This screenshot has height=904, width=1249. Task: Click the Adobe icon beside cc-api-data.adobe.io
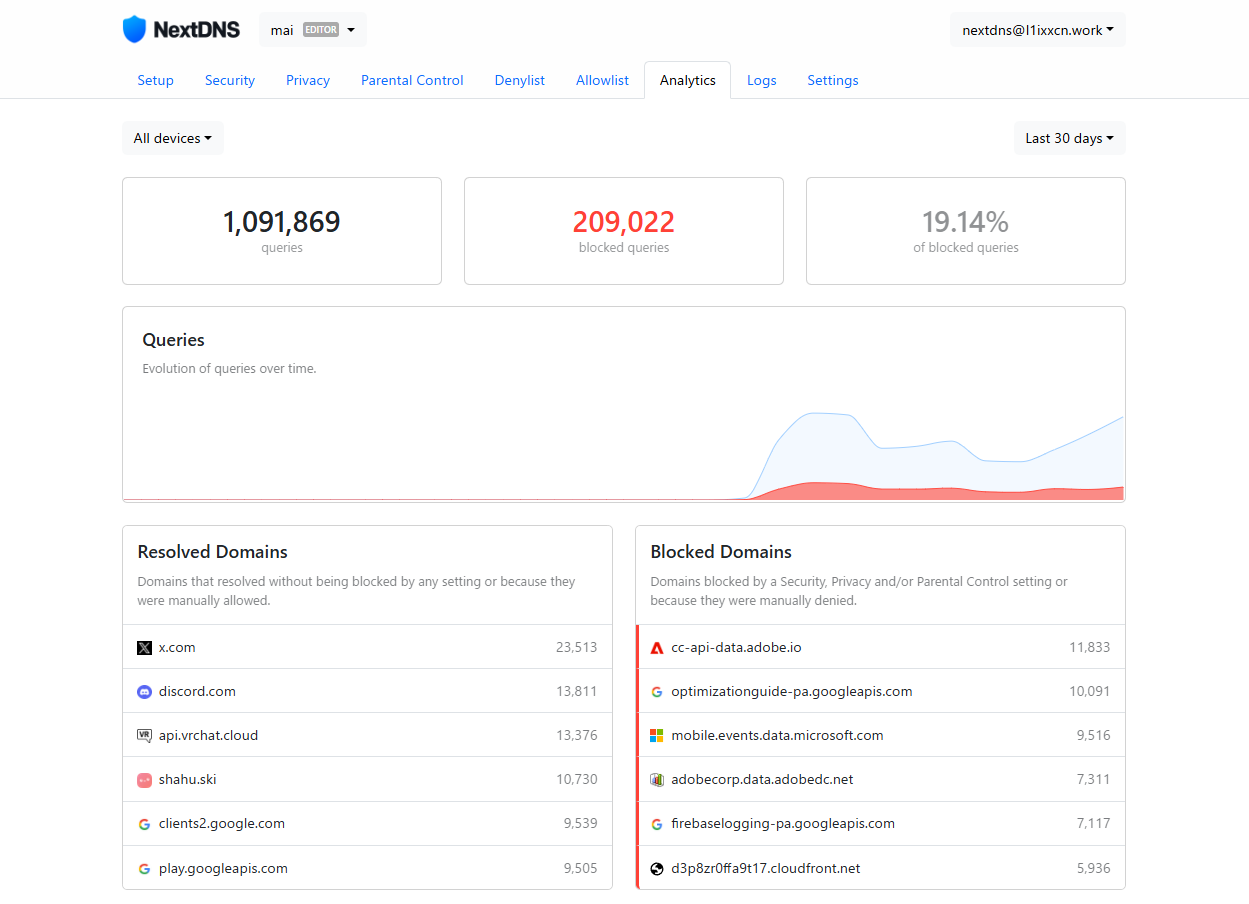click(657, 648)
